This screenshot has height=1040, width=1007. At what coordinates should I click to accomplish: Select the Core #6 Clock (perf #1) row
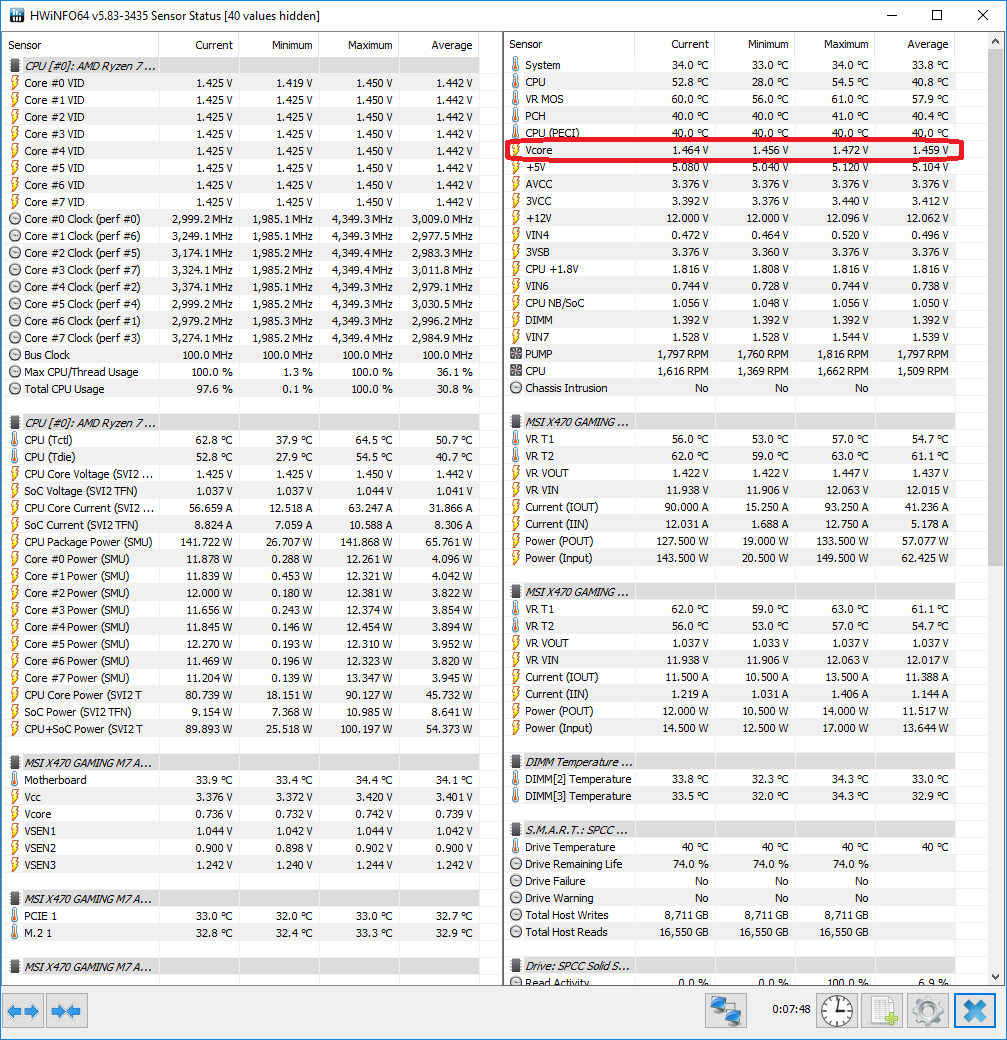pyautogui.click(x=239, y=321)
